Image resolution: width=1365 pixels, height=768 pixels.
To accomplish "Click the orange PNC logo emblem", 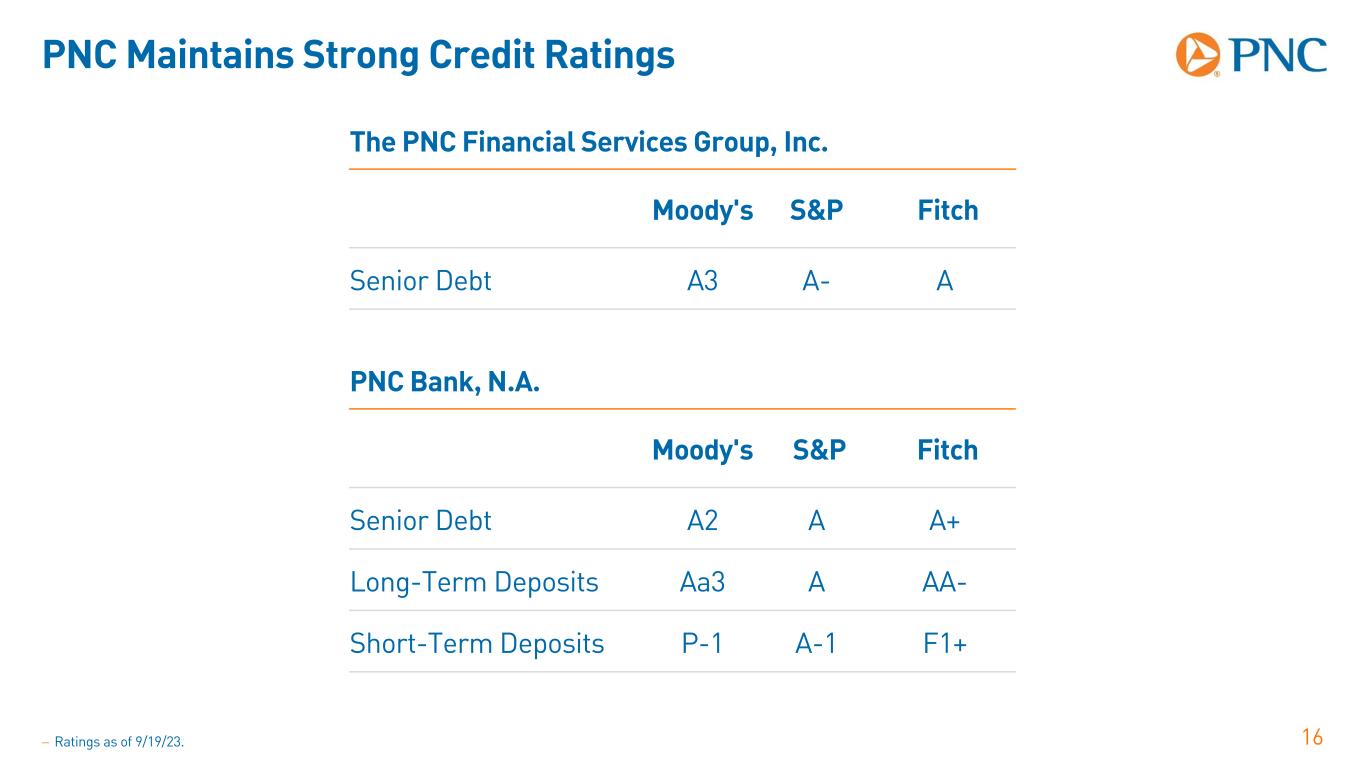I will pos(1198,54).
